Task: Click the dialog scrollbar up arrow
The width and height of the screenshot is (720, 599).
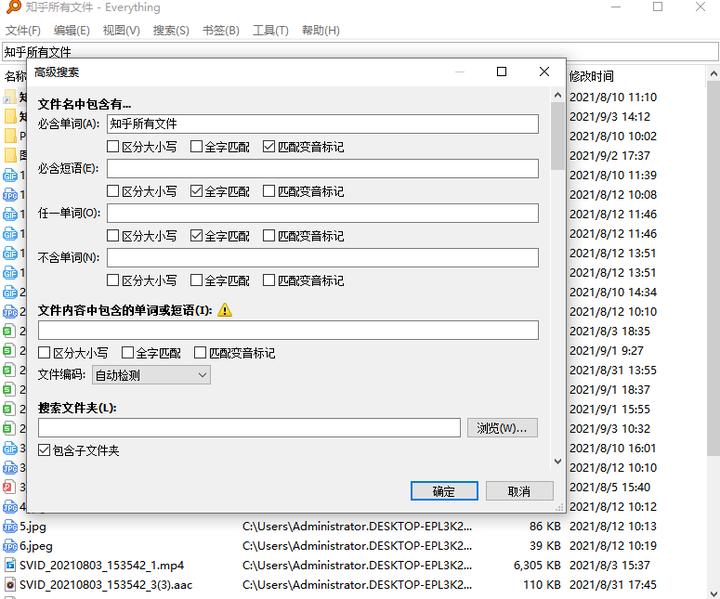Action: click(558, 95)
